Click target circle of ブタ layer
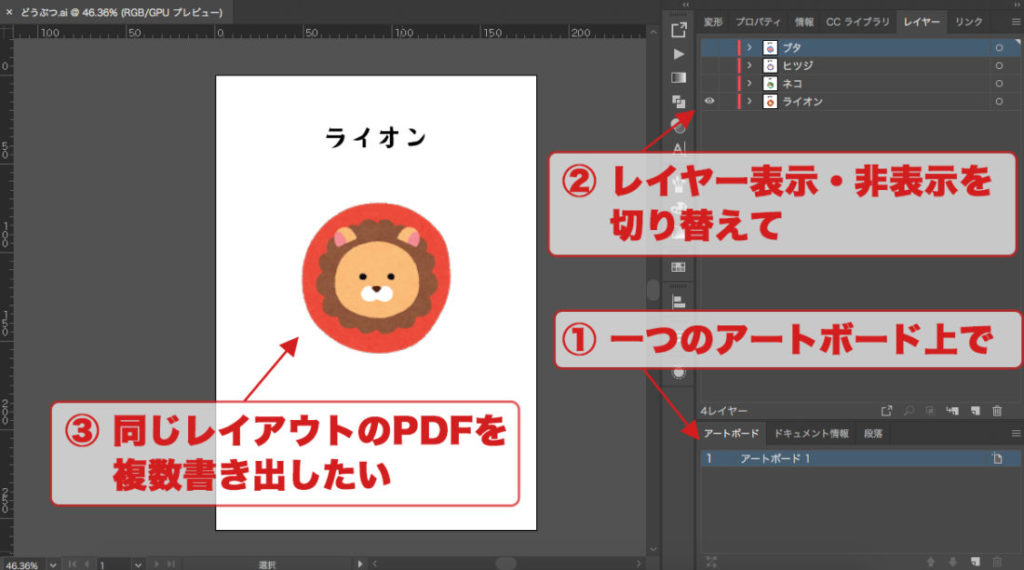 point(998,47)
